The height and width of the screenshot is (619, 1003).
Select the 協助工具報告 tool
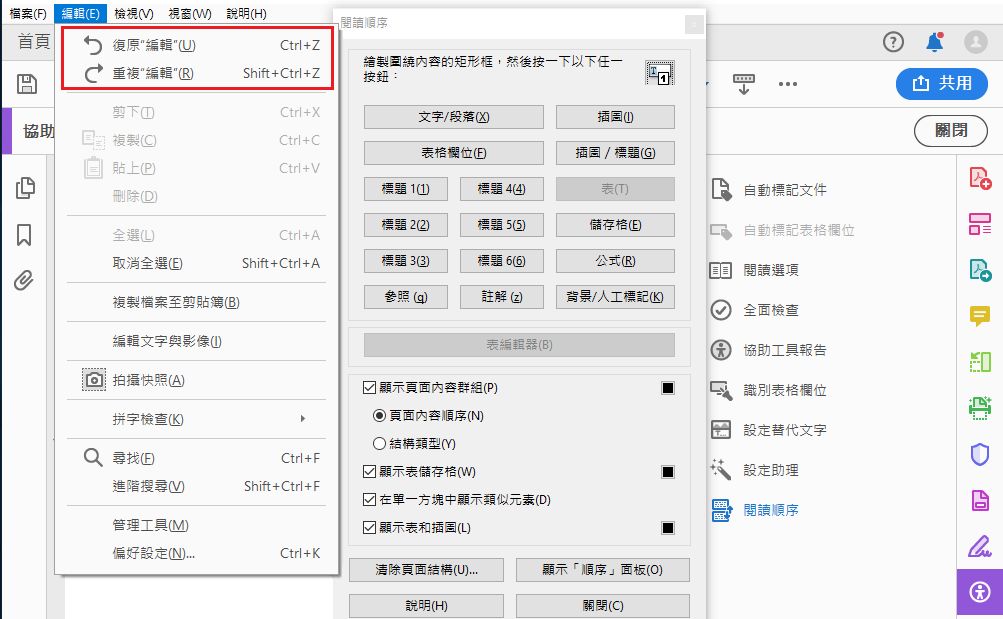[780, 352]
